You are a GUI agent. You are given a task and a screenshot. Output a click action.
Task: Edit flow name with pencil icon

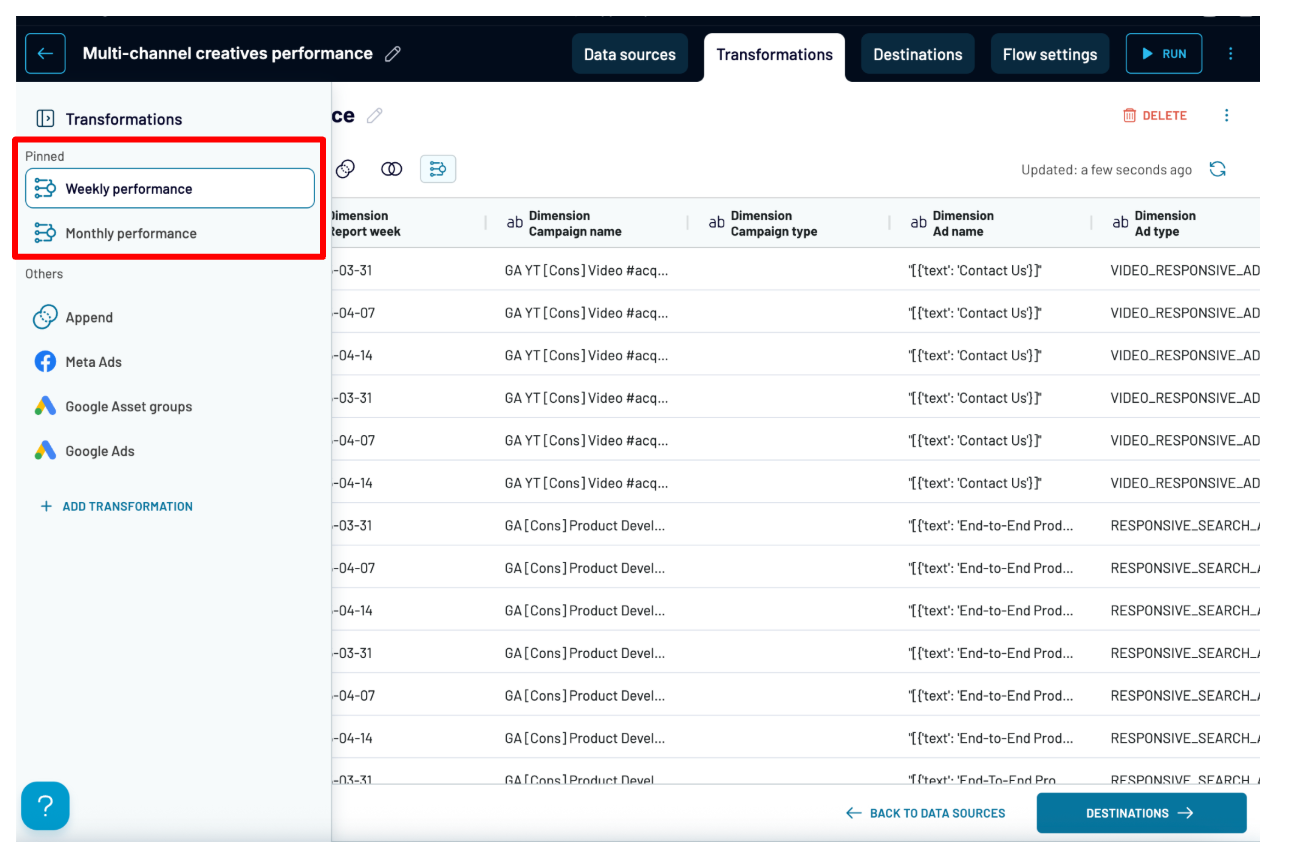click(393, 54)
